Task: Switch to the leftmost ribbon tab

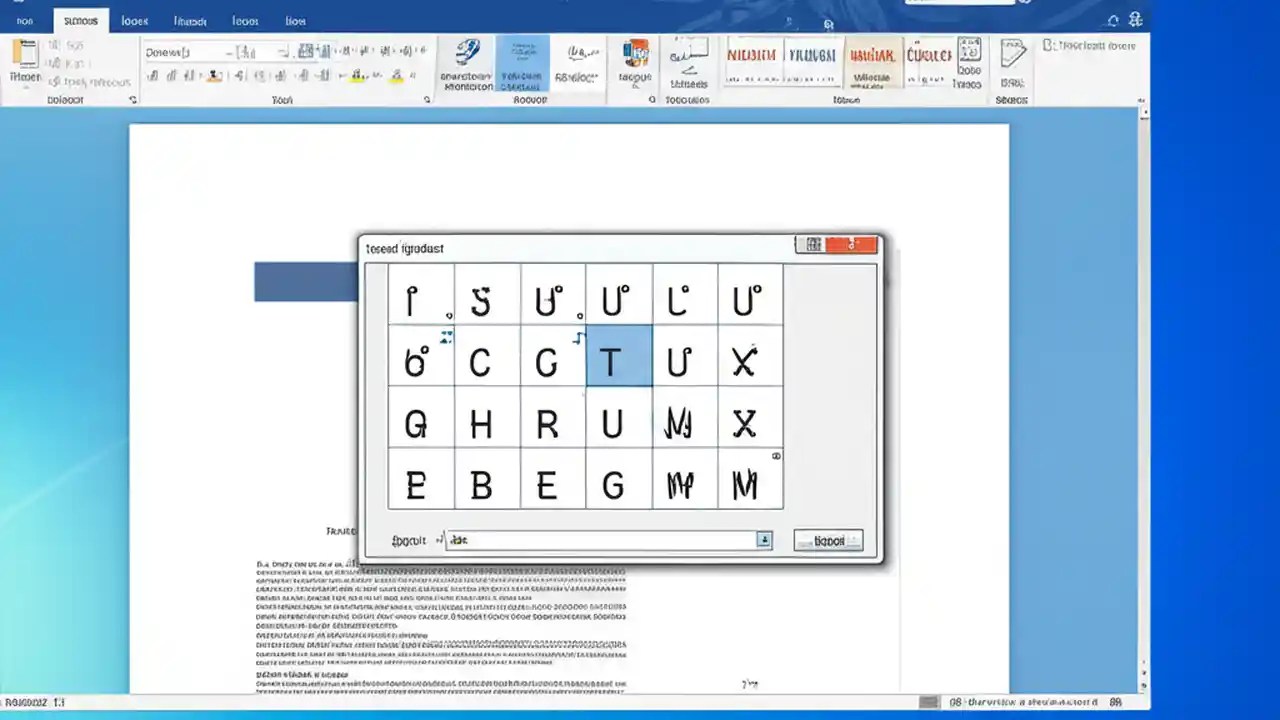Action: click(x=24, y=20)
